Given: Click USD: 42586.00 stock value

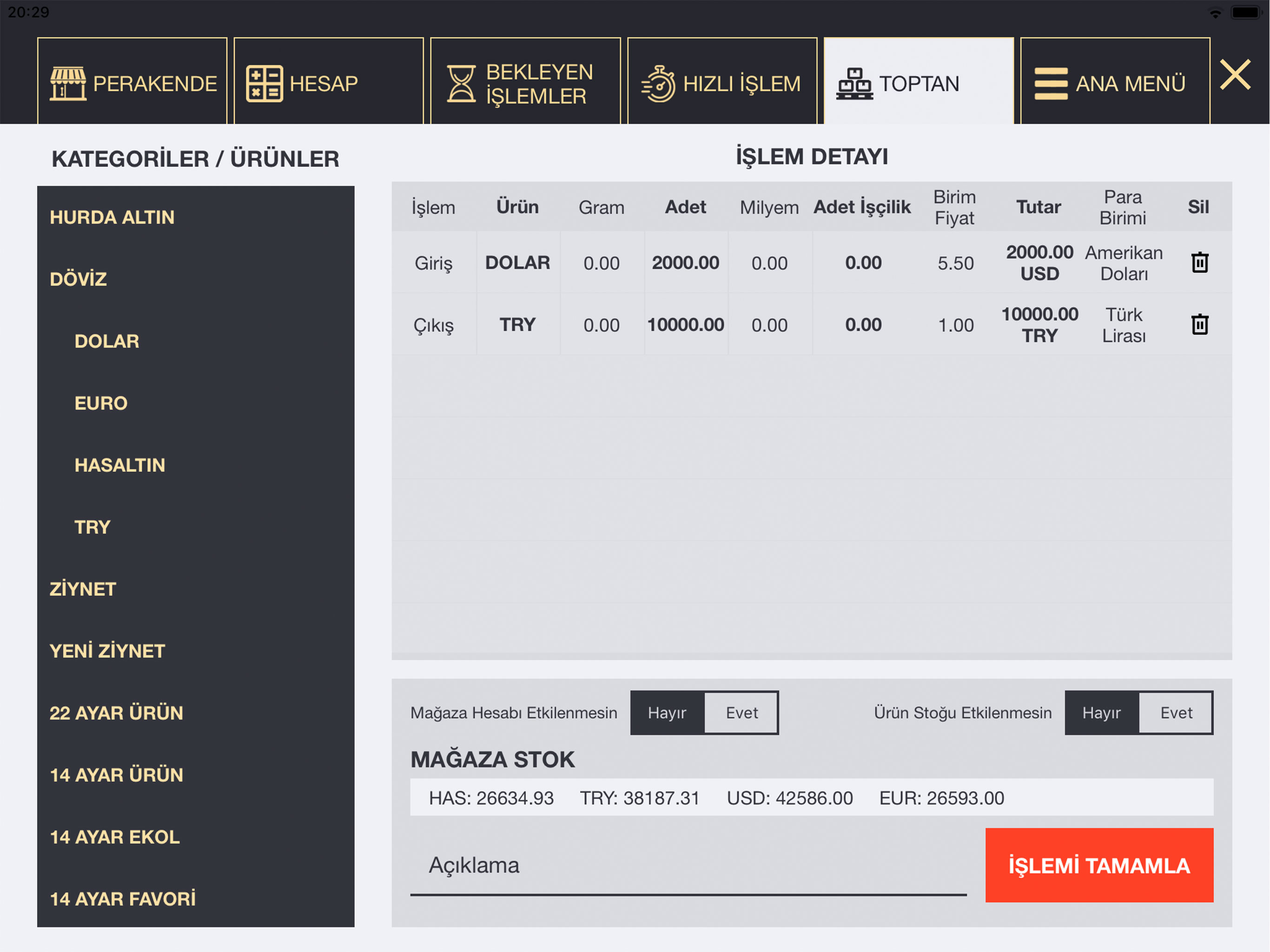Looking at the screenshot, I should click(789, 798).
